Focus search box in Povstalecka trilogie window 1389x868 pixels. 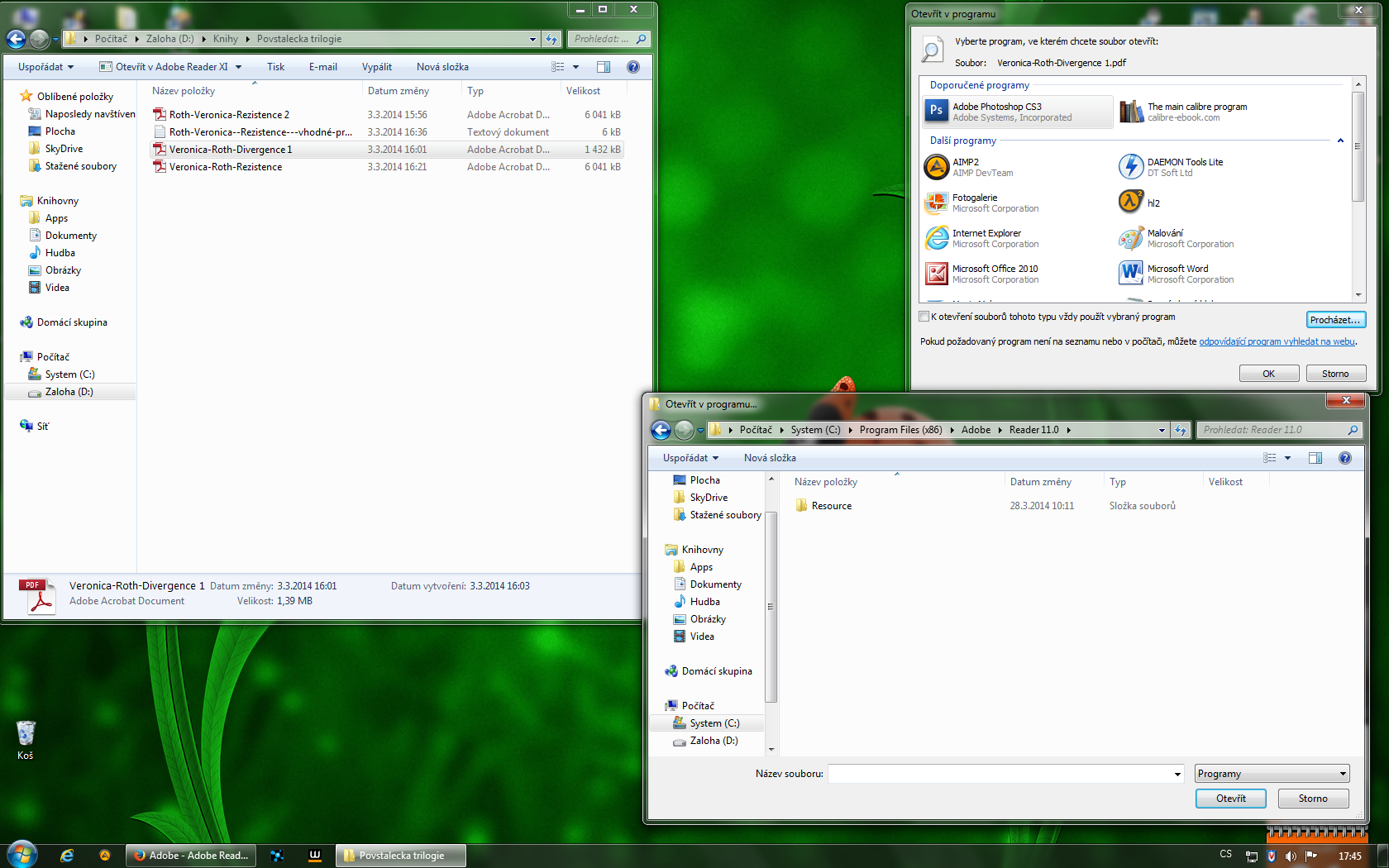pos(609,39)
